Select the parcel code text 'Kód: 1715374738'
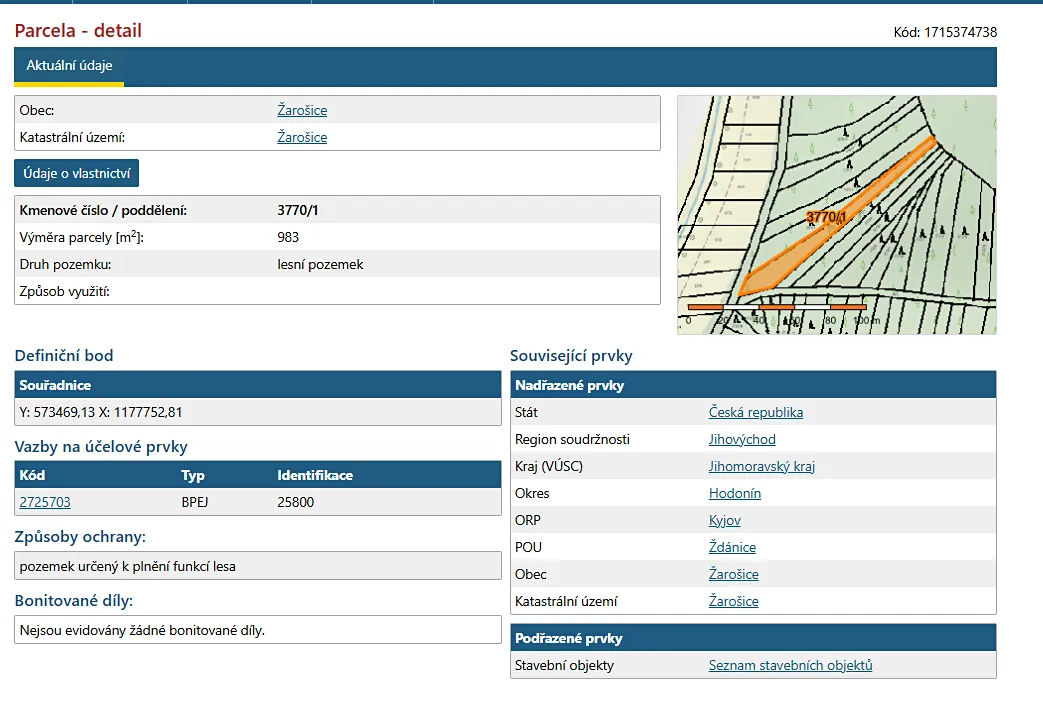Screen dimensions: 1043x709 point(945,32)
